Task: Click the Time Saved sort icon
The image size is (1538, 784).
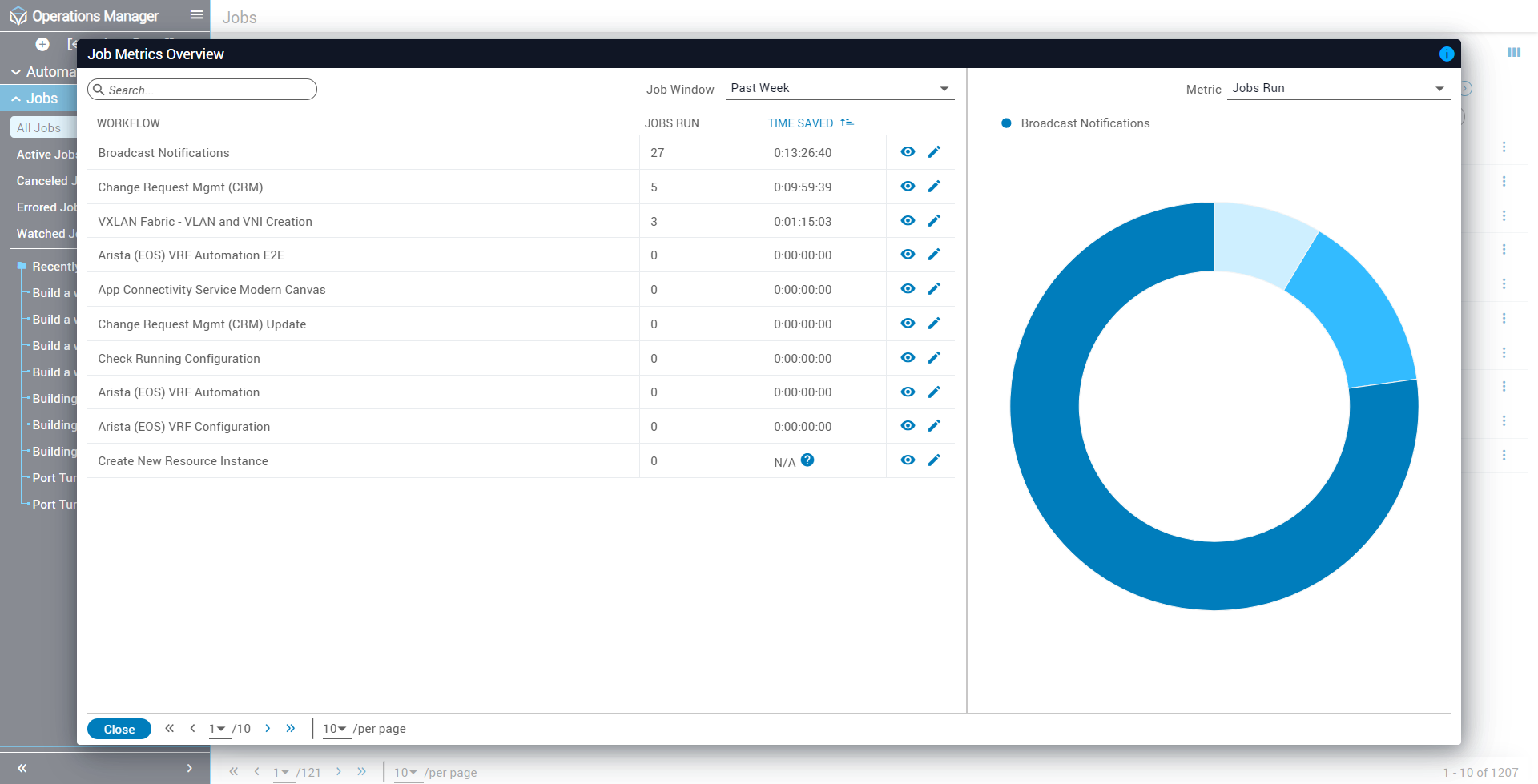Action: click(x=847, y=123)
